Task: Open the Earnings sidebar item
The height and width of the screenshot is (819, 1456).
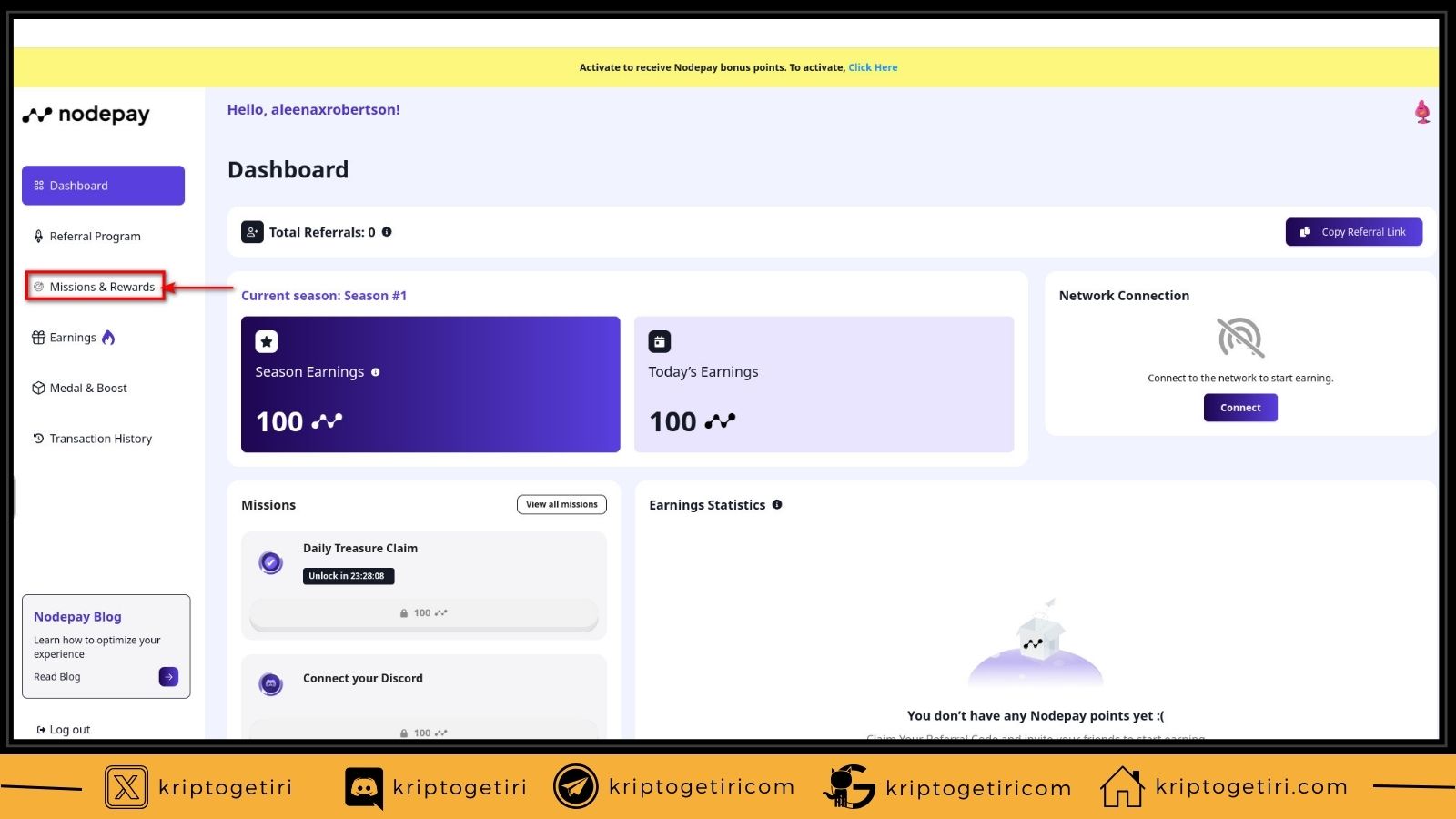Action: pos(73,338)
